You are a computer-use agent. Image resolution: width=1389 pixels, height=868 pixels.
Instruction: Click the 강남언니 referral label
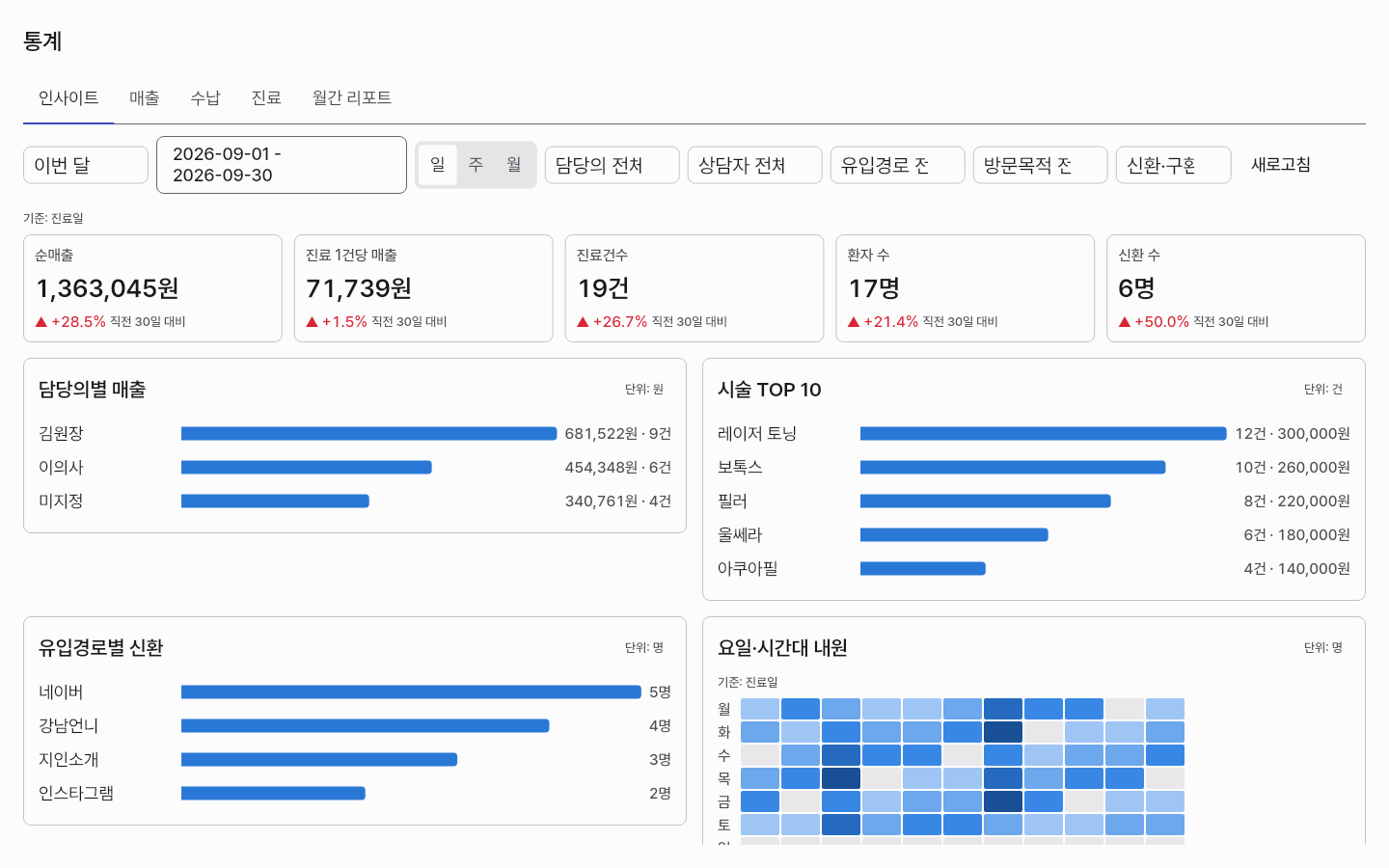[68, 726]
